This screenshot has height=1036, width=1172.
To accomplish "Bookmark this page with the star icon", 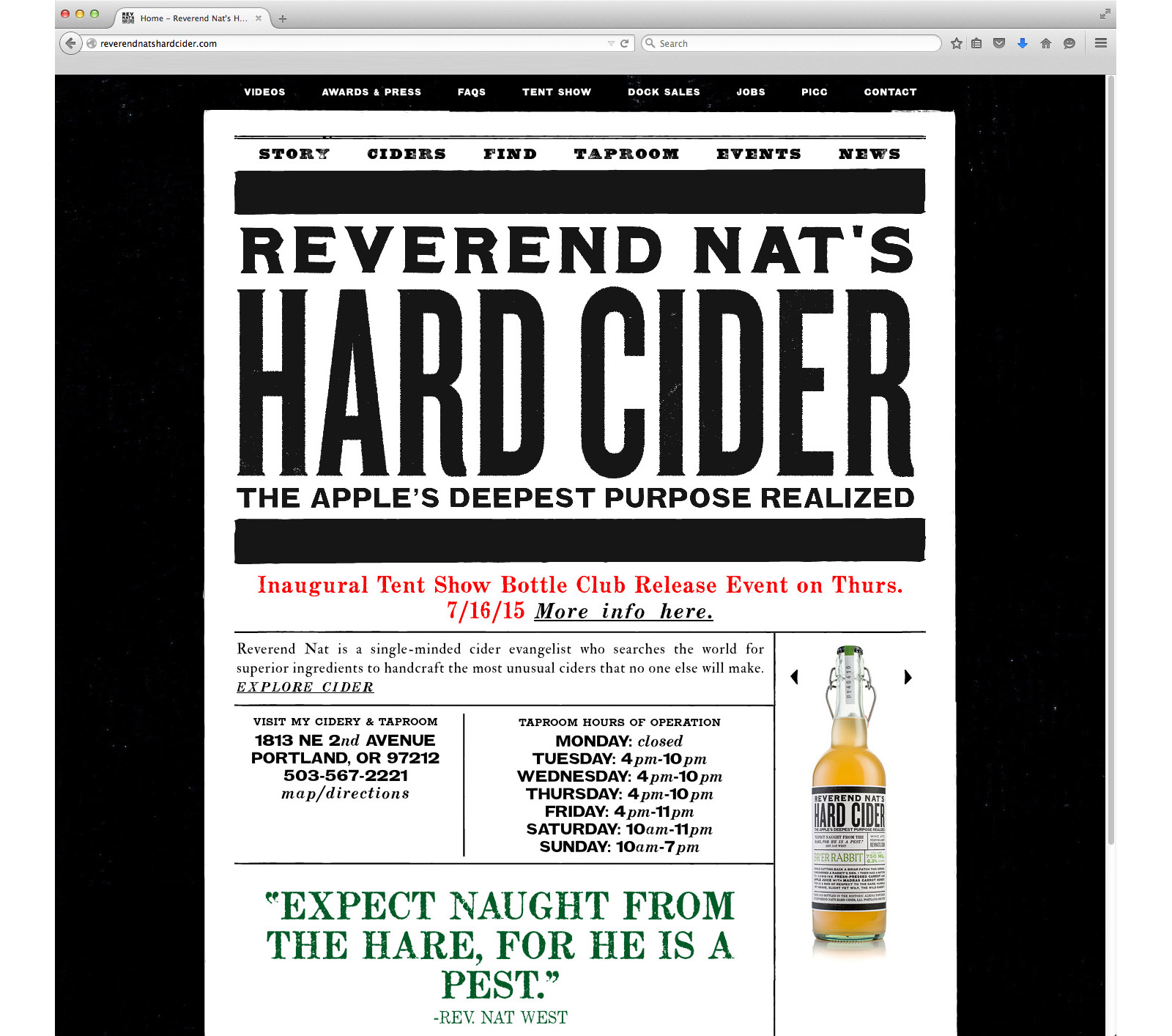I will coord(956,43).
